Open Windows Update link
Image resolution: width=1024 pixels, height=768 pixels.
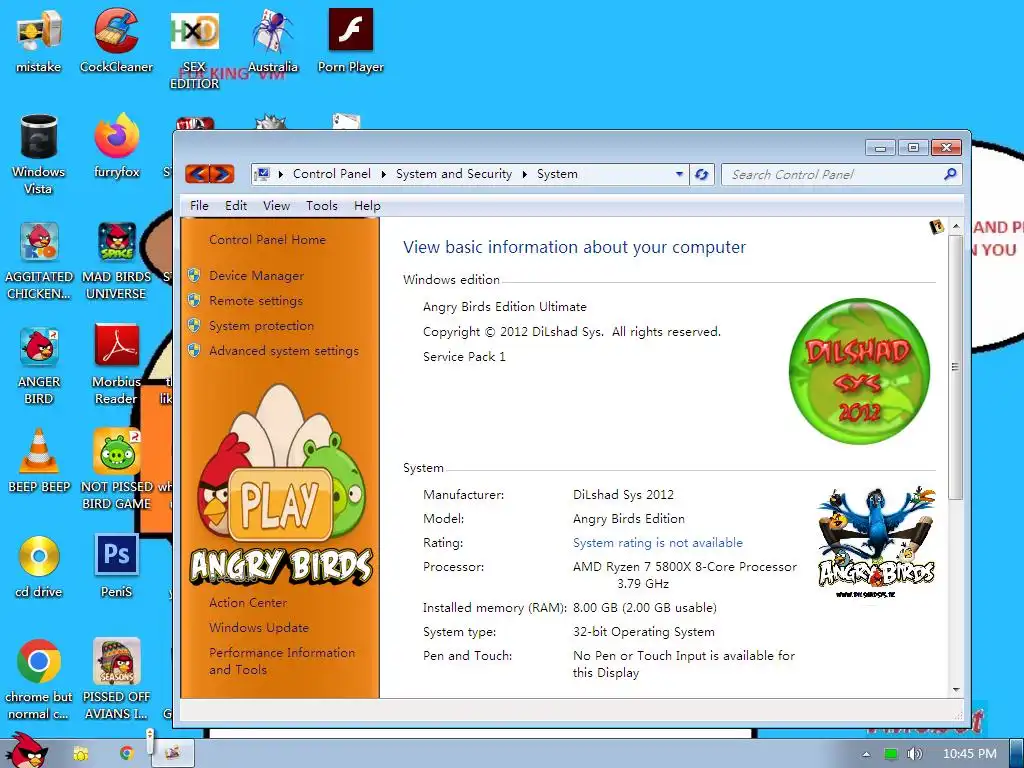pyautogui.click(x=259, y=628)
